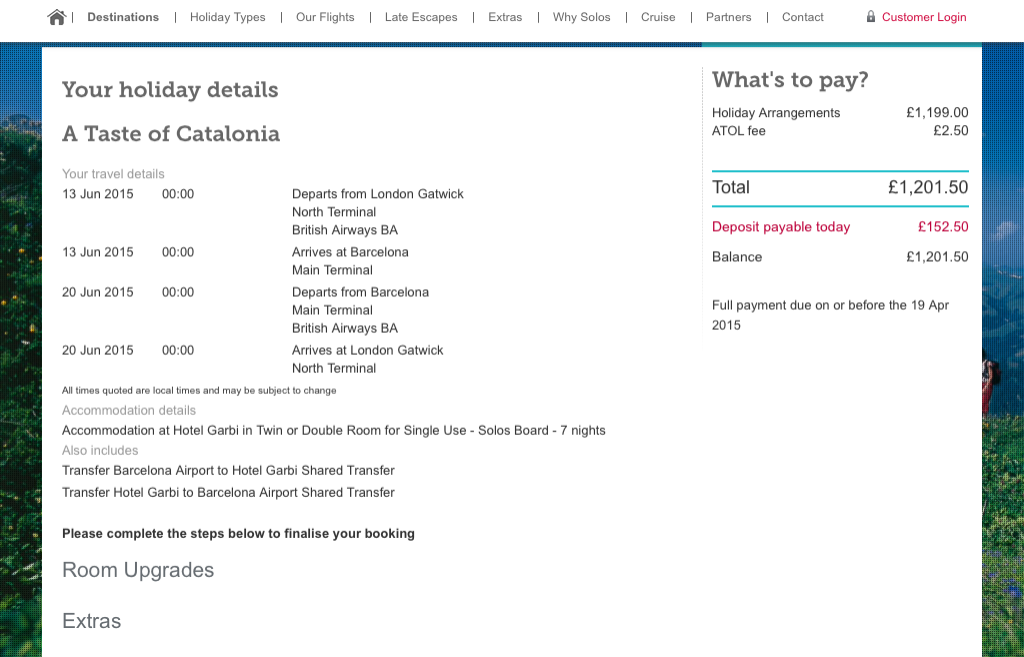
Task: Click the A Taste of Catalonia title
Action: point(171,134)
